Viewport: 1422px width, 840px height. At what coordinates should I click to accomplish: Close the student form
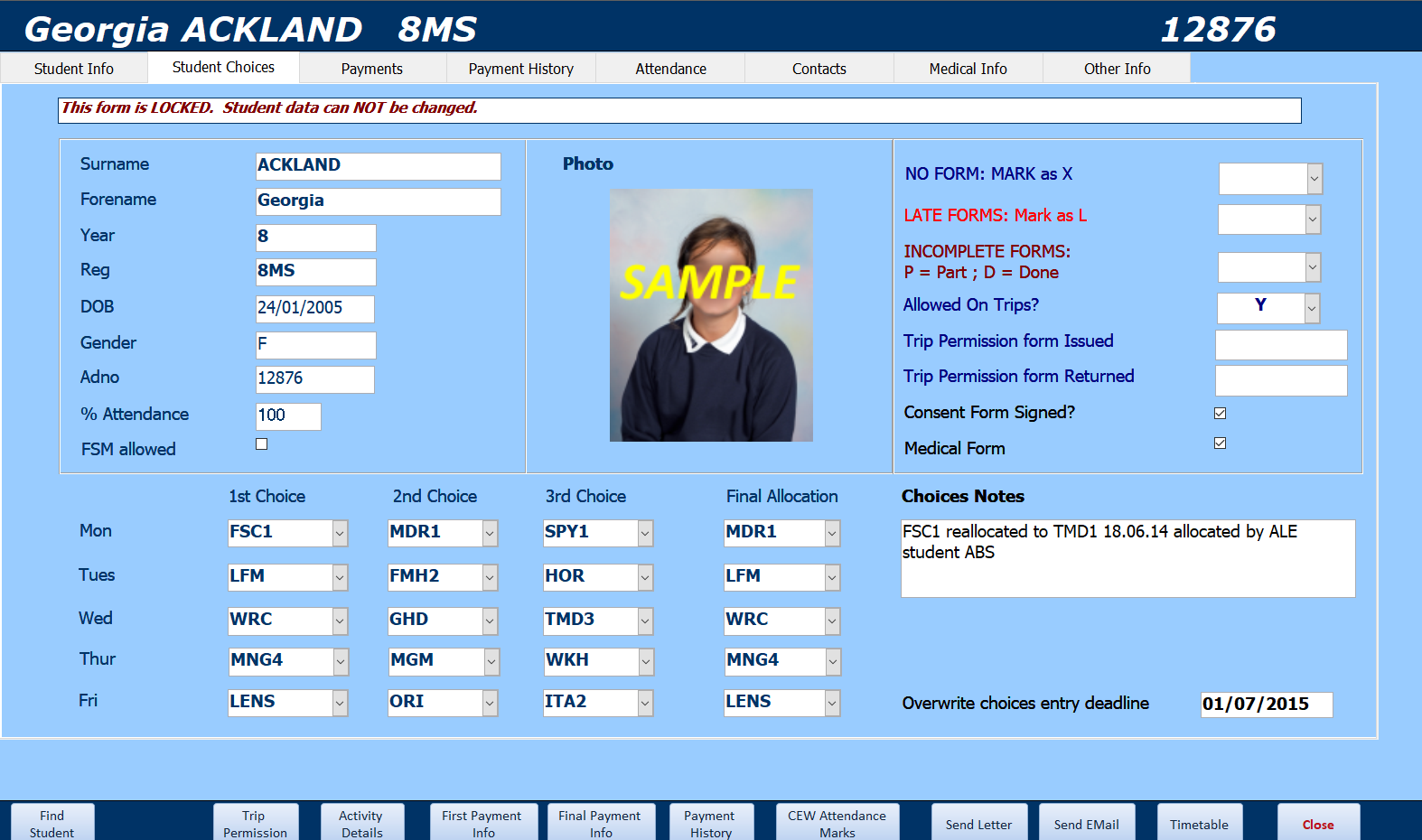pos(1318,823)
